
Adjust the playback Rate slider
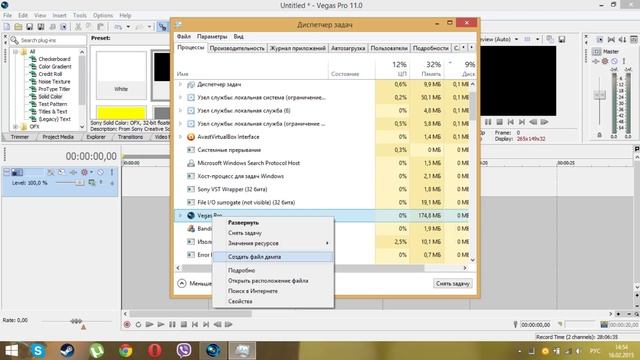(x=76, y=321)
